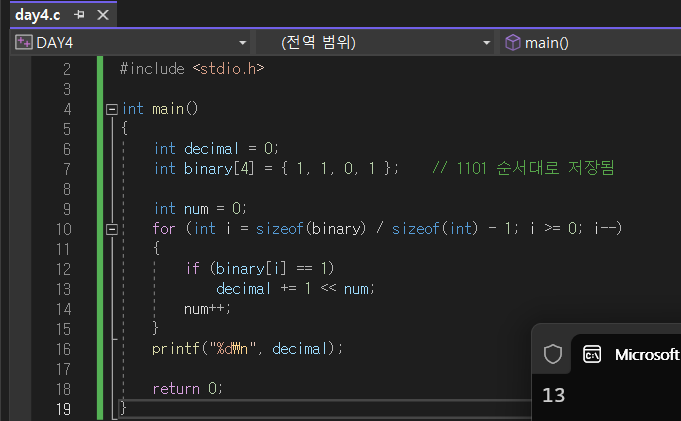
Task: Click the comment 1101 순서대로 저장됨
Action: [x=523, y=168]
